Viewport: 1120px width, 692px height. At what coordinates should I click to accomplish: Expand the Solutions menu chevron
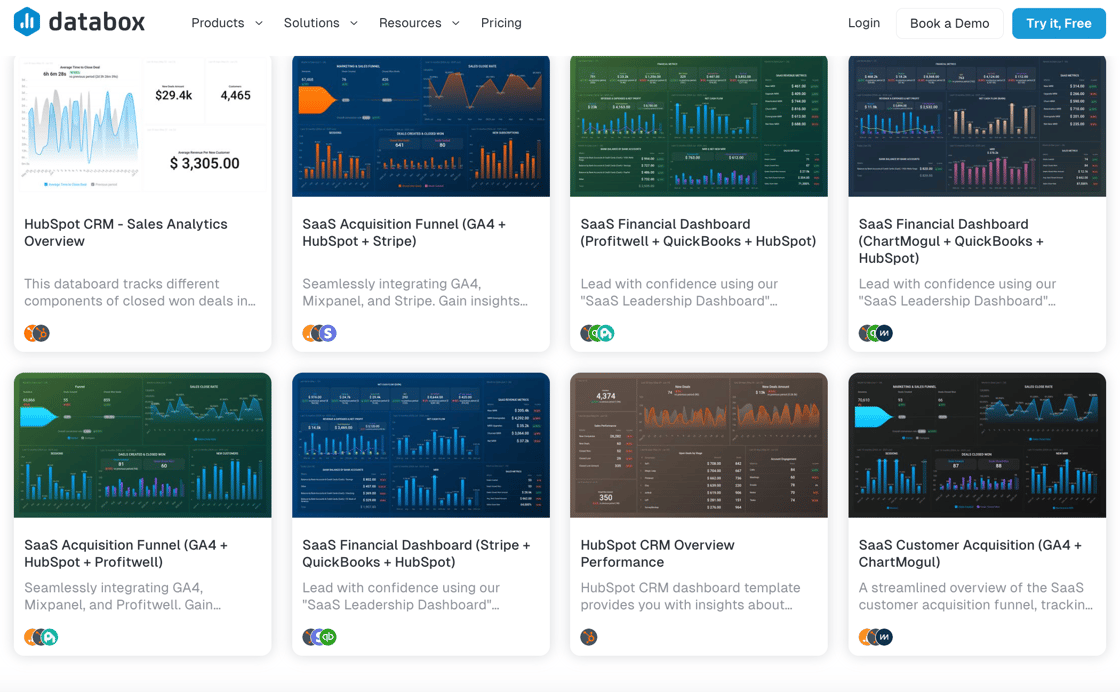pos(354,24)
